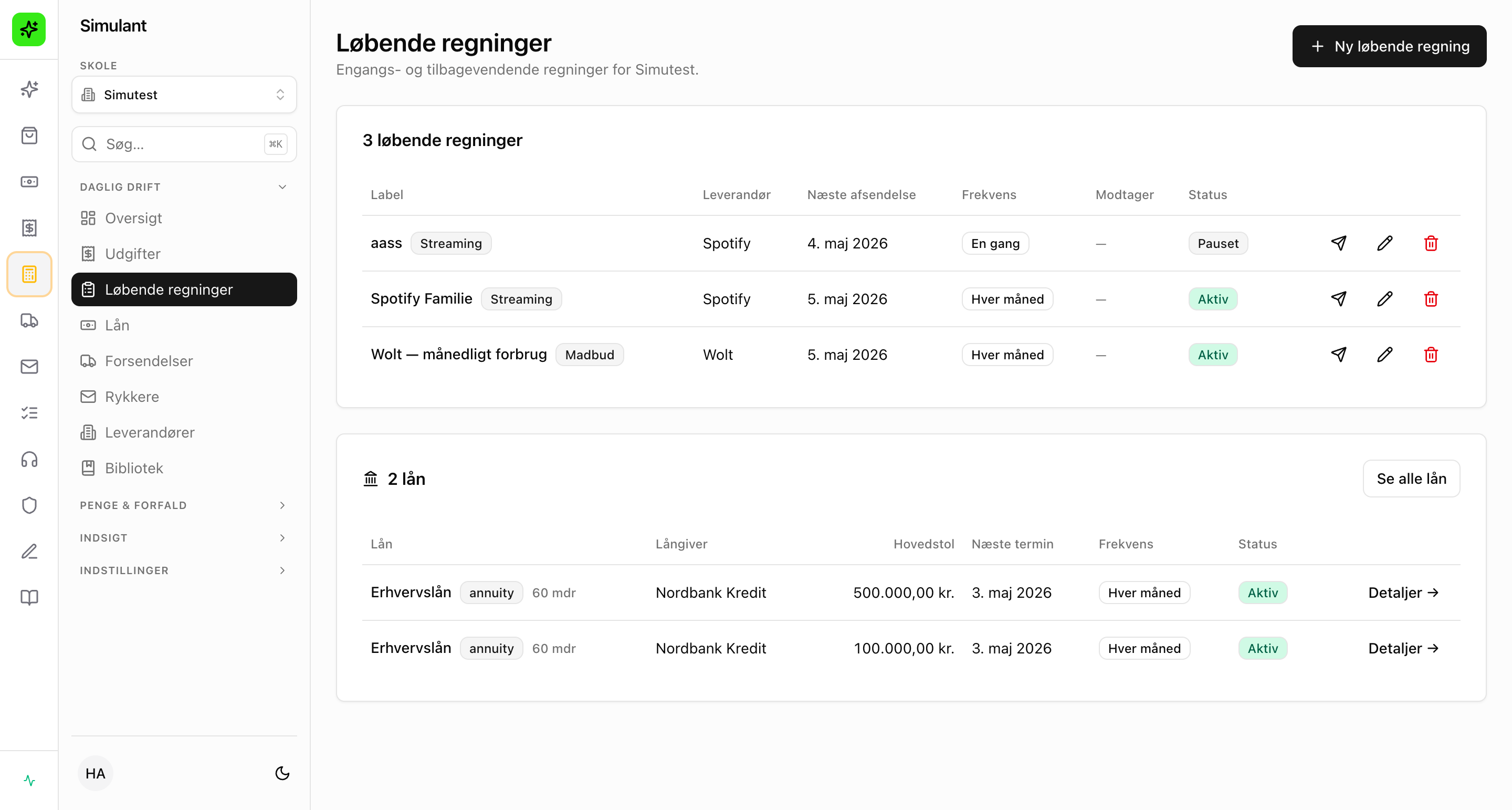1512x810 pixels.
Task: Click the En gang frequency badge
Action: pos(995,243)
